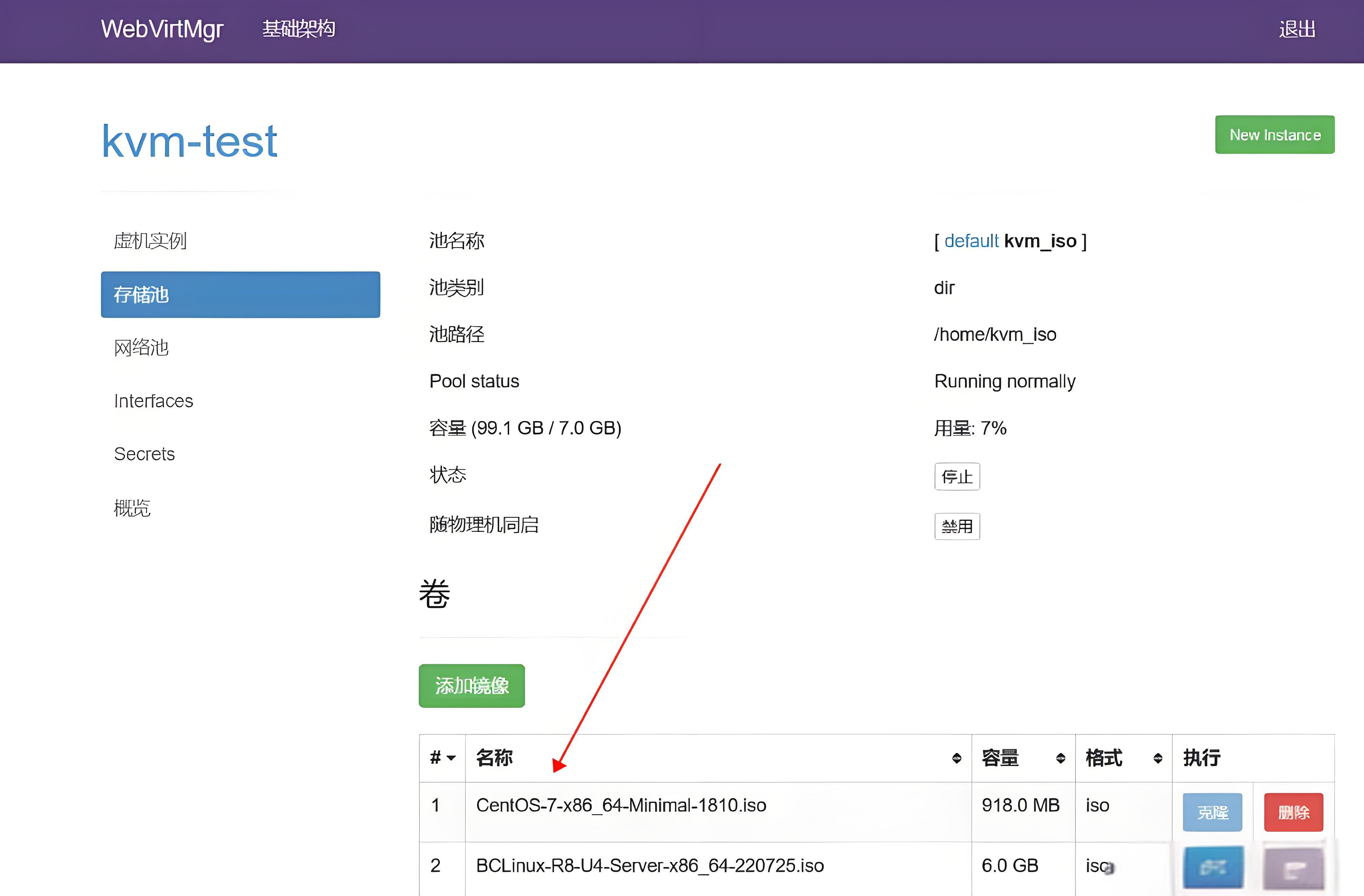
Task: Disable autostart using the 禁用 button
Action: click(957, 526)
